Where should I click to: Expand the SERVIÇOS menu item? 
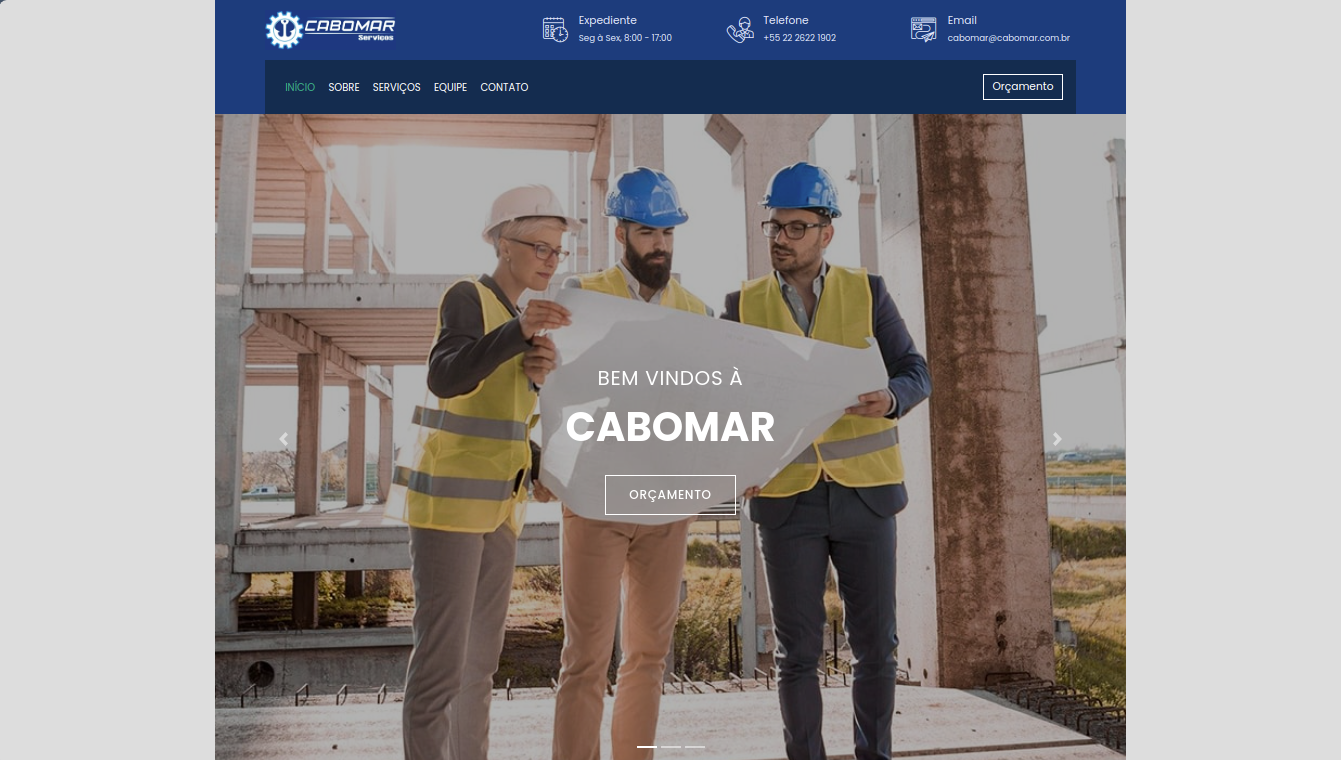395,87
